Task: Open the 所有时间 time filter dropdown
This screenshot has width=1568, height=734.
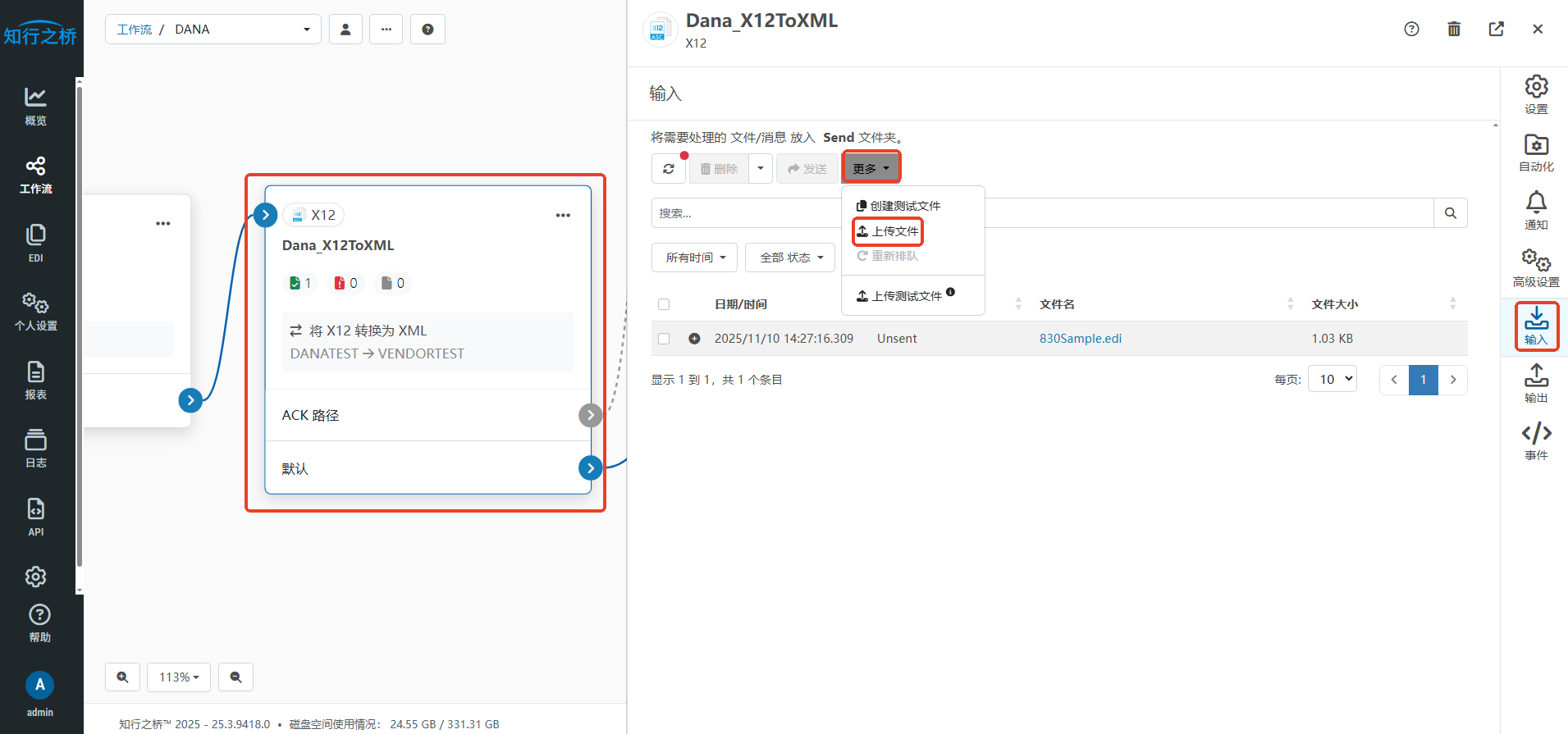Action: [x=694, y=258]
